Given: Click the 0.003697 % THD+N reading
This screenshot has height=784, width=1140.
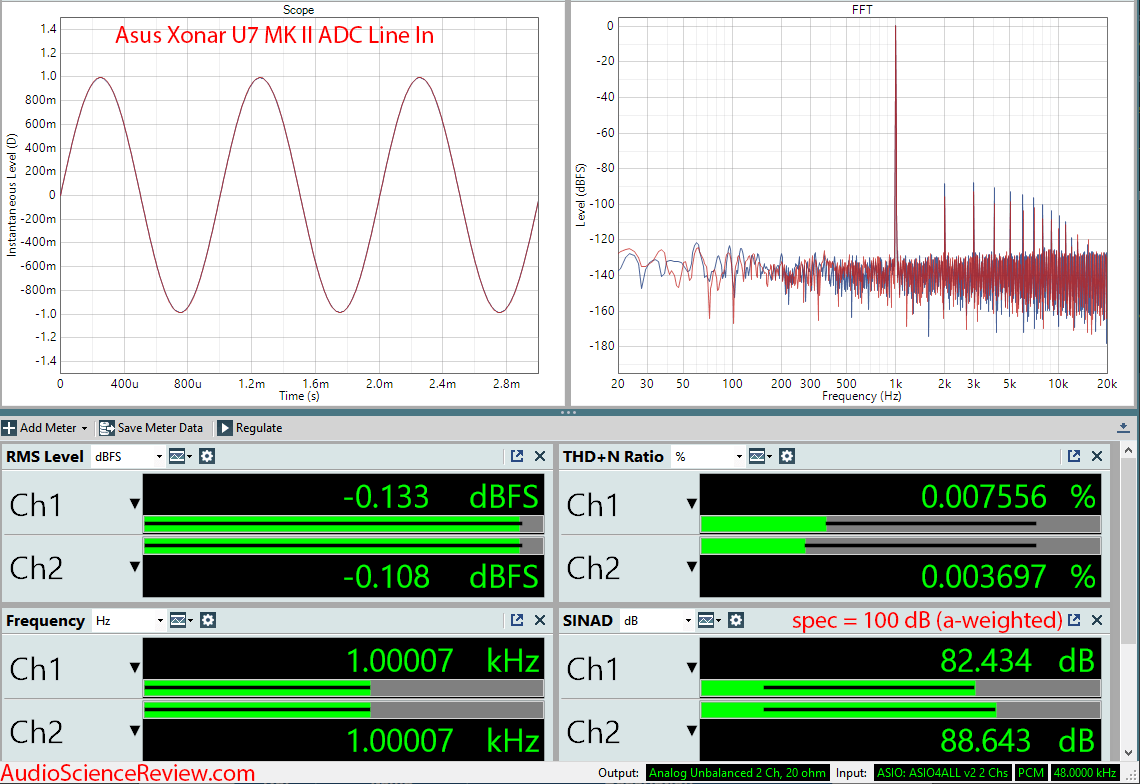Looking at the screenshot, I should click(1008, 577).
